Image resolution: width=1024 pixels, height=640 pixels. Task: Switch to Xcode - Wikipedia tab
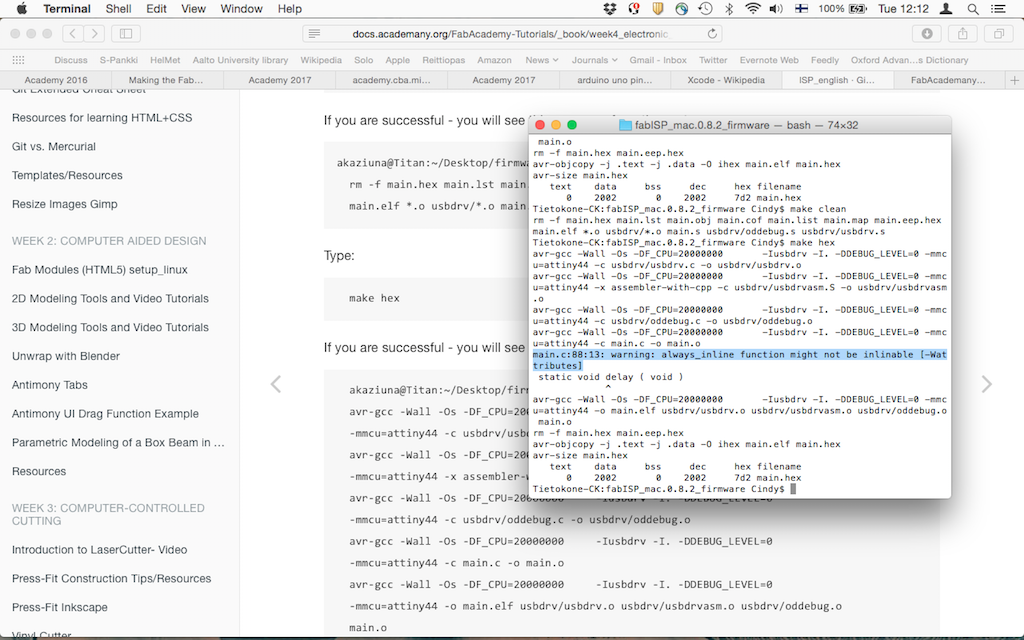click(x=726, y=80)
